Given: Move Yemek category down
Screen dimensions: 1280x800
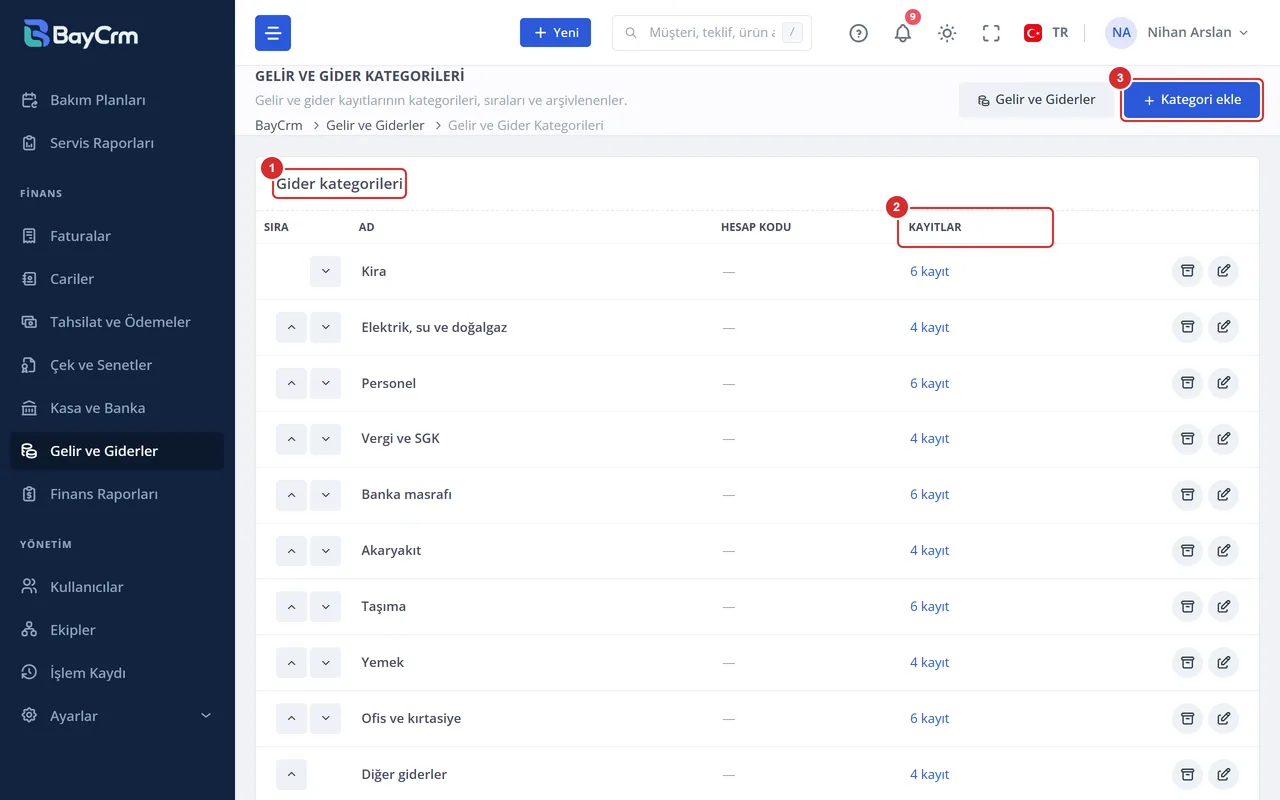Looking at the screenshot, I should 325,662.
